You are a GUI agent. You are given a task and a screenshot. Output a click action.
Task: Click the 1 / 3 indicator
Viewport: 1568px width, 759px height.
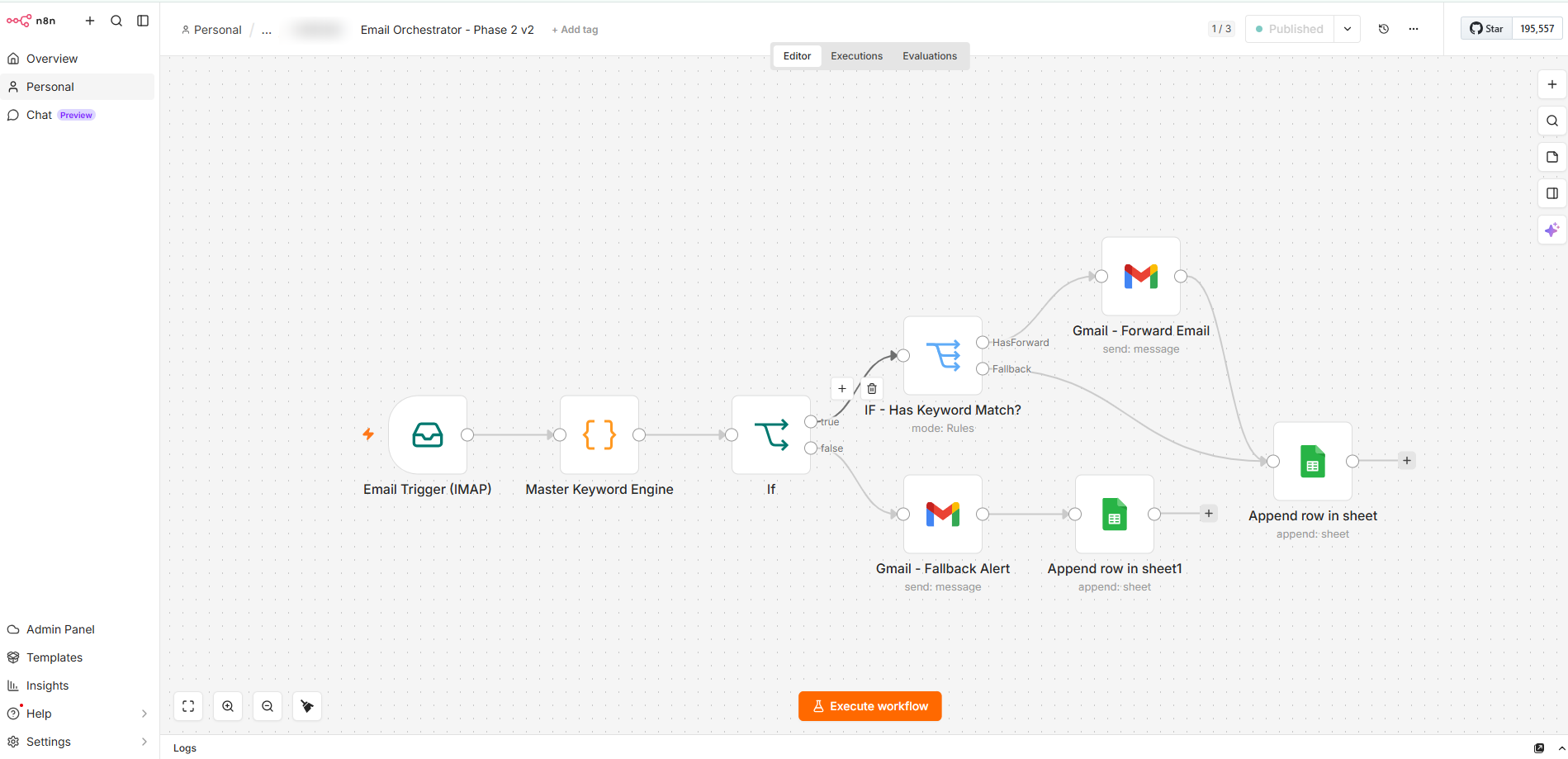click(1221, 29)
